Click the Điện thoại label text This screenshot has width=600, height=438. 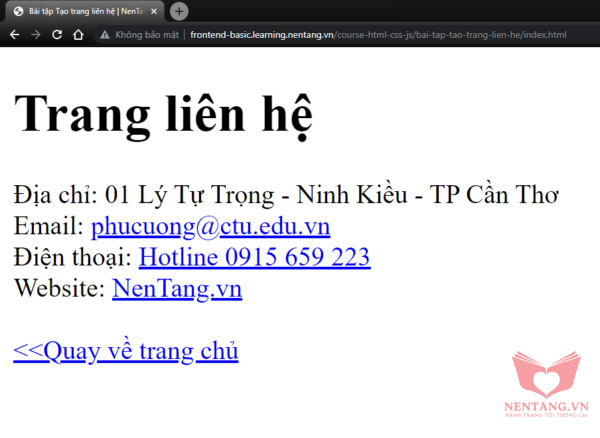(73, 257)
